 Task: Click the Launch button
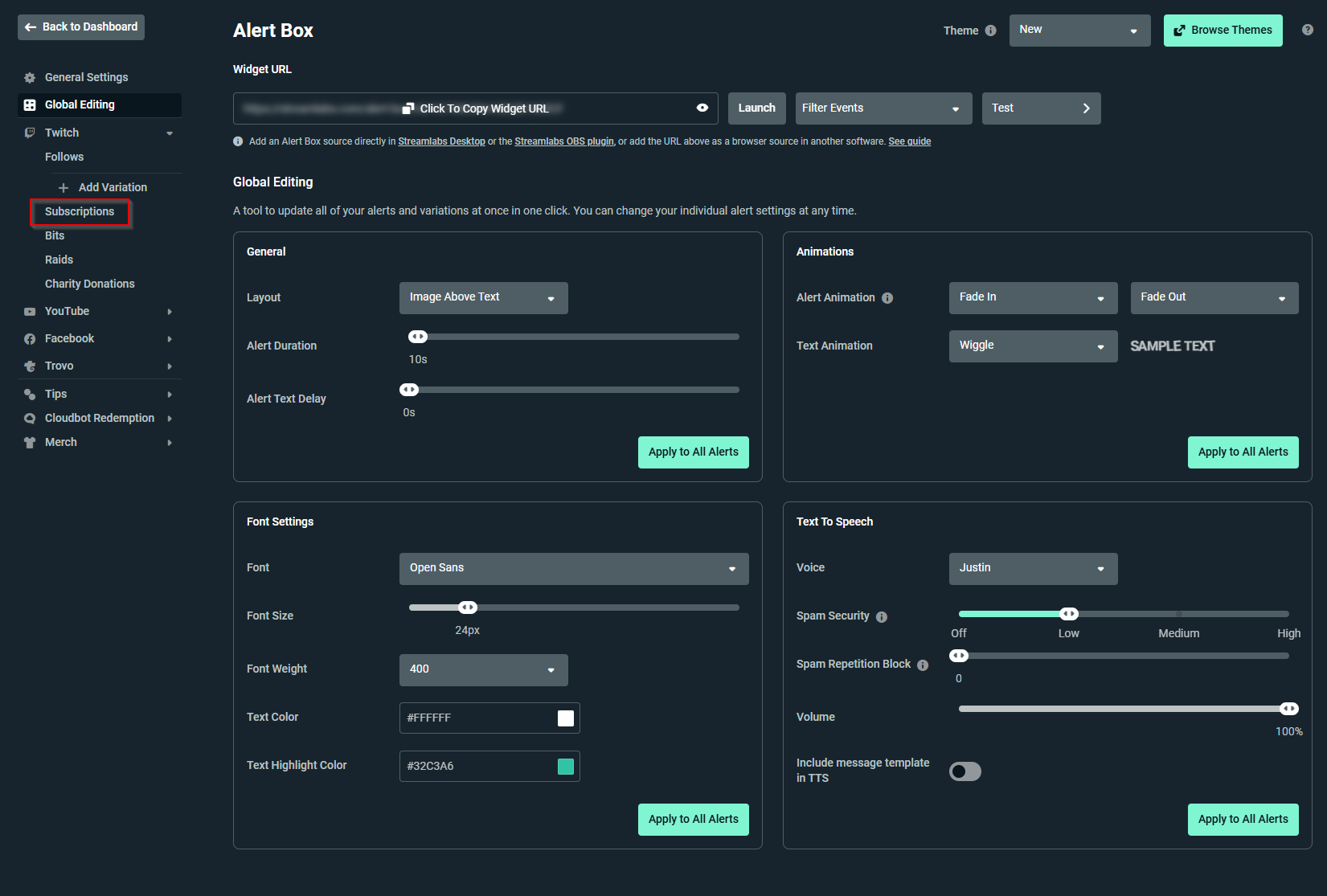click(756, 108)
